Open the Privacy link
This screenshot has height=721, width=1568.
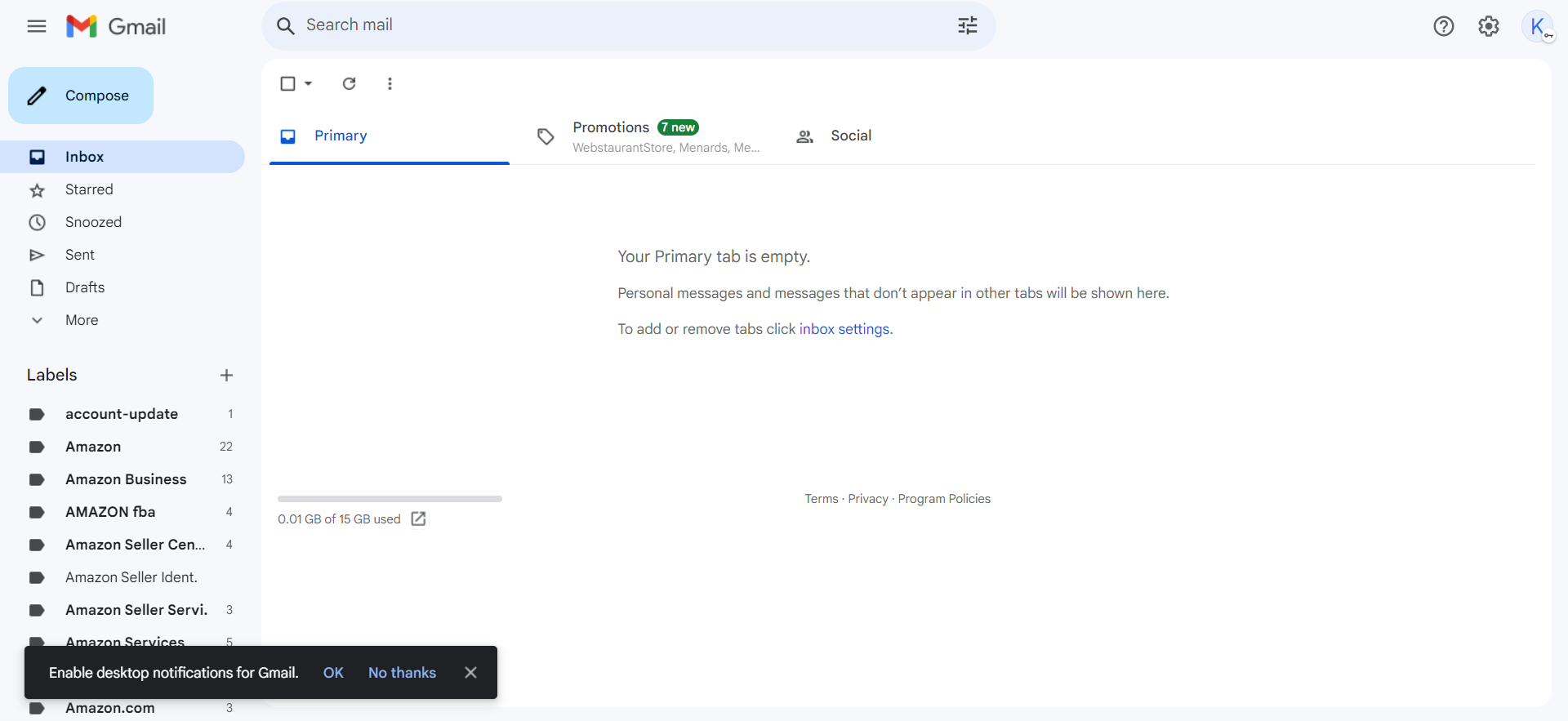coord(868,499)
